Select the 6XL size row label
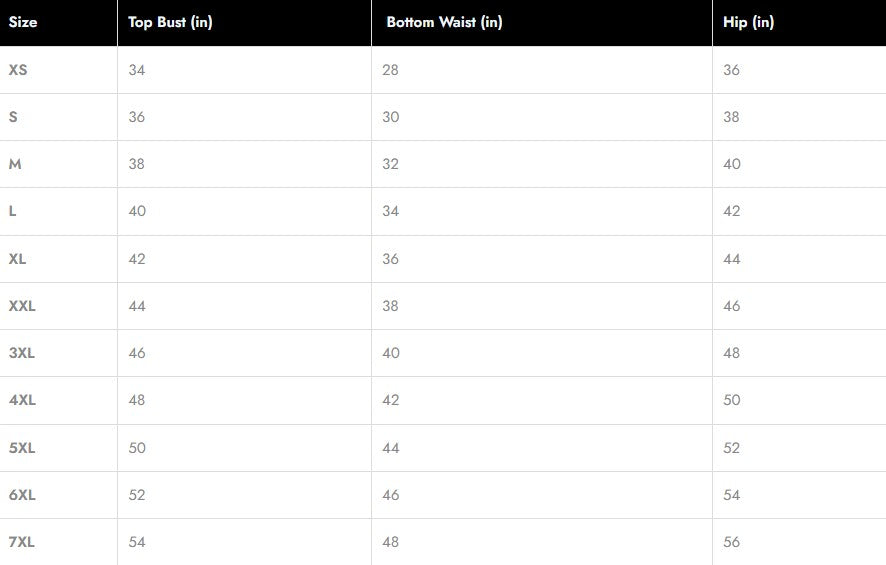886x565 pixels. [22, 495]
